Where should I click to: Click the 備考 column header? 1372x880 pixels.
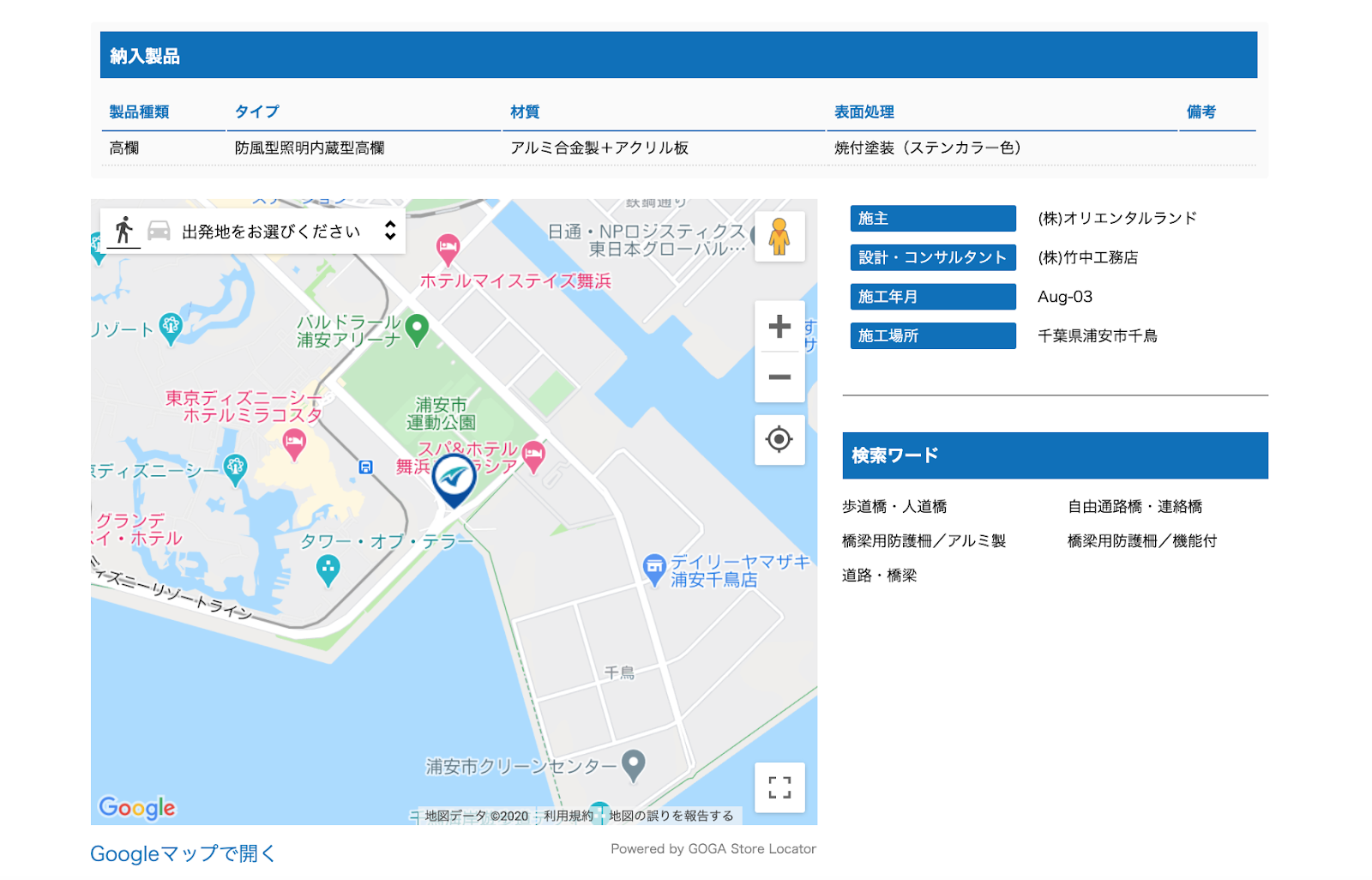(1200, 112)
